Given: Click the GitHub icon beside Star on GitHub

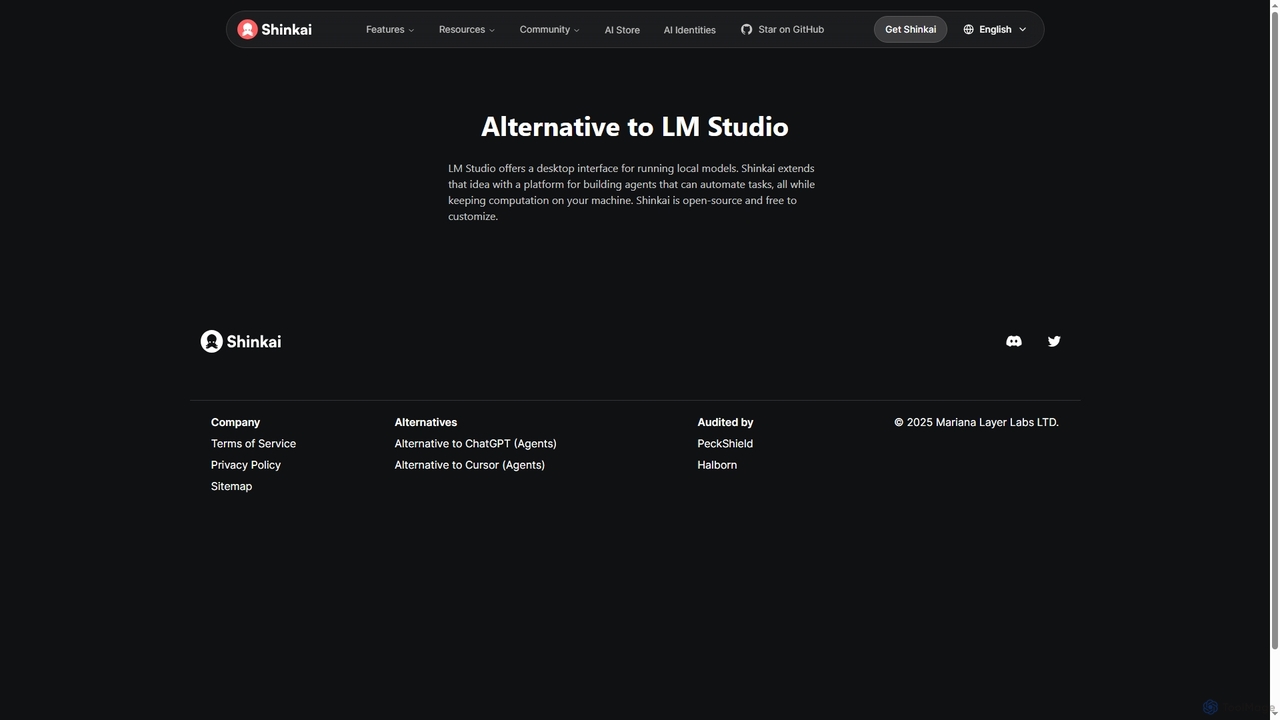Looking at the screenshot, I should [746, 30].
